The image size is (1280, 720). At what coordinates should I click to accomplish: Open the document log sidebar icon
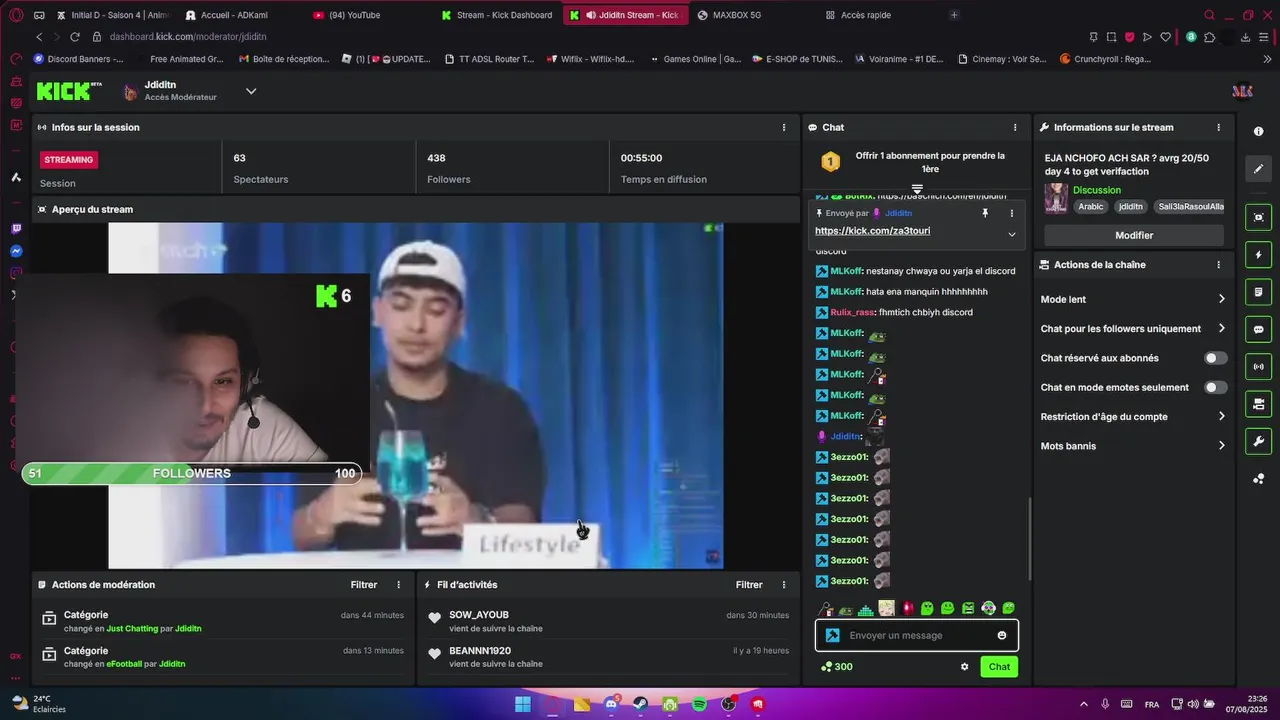[1258, 292]
